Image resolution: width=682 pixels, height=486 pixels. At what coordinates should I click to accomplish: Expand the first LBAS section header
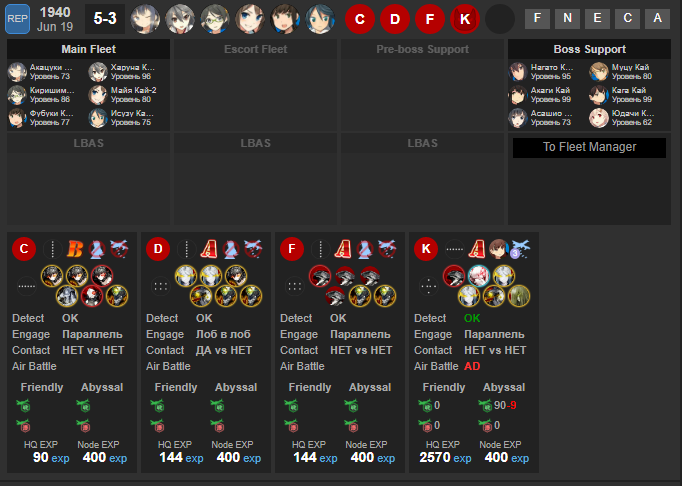click(x=88, y=143)
